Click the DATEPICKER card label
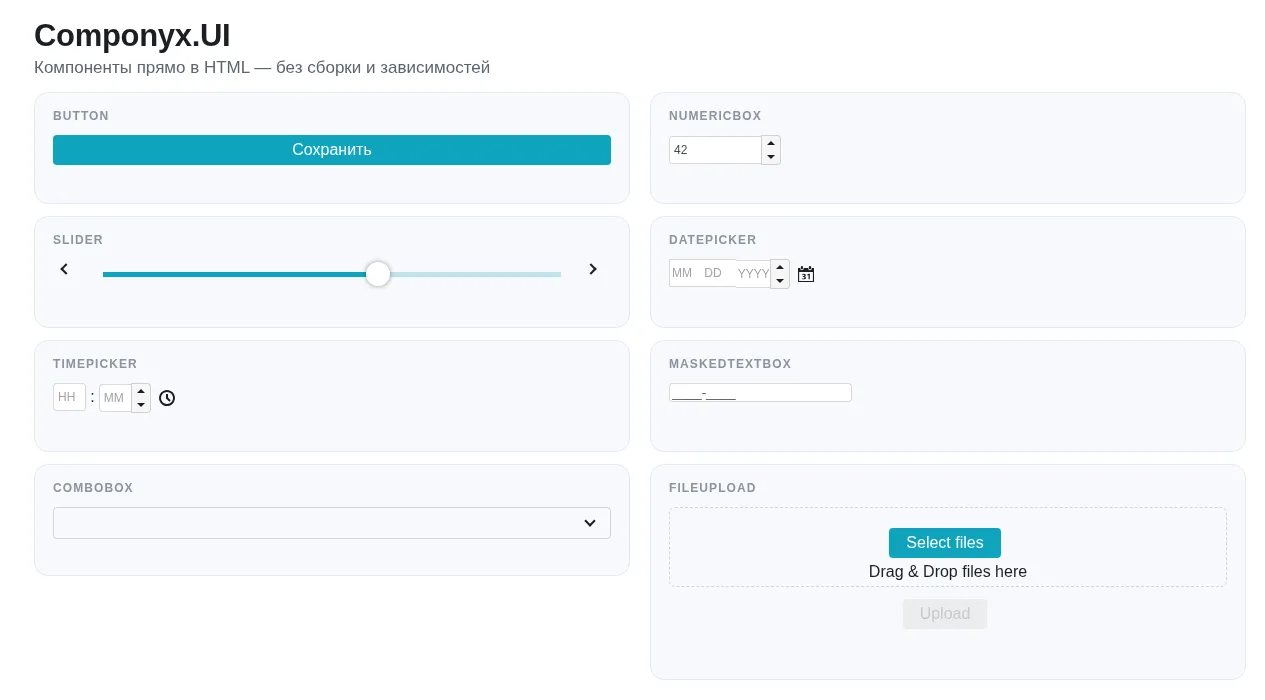Image resolution: width=1265 pixels, height=700 pixels. 713,240
